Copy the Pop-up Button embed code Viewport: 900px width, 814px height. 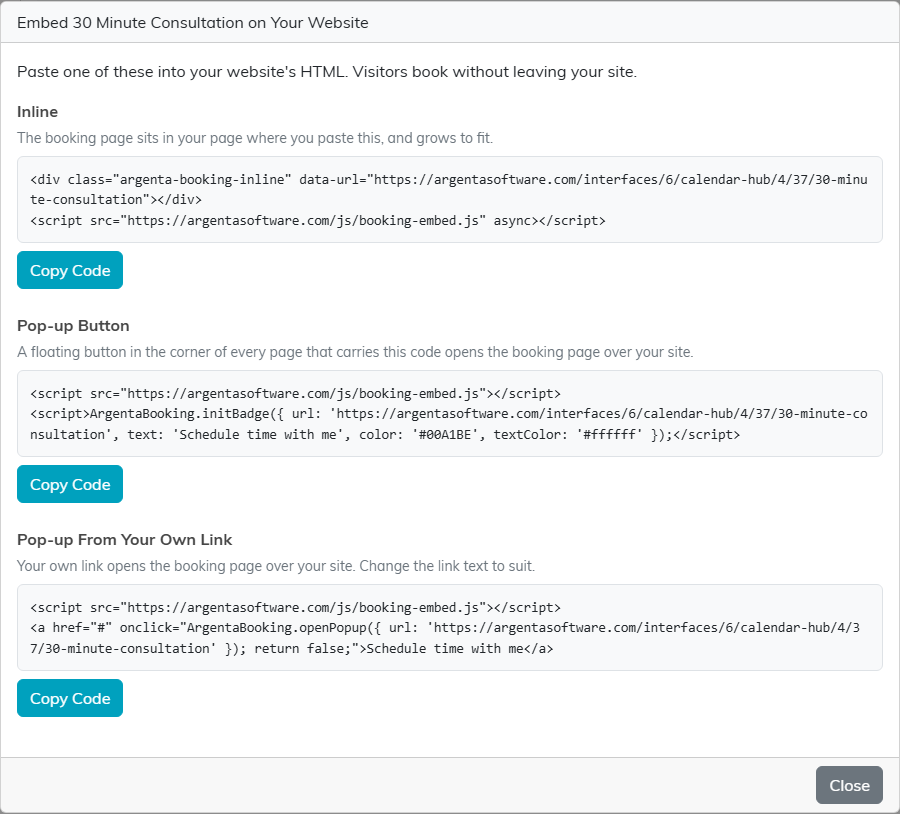69,484
